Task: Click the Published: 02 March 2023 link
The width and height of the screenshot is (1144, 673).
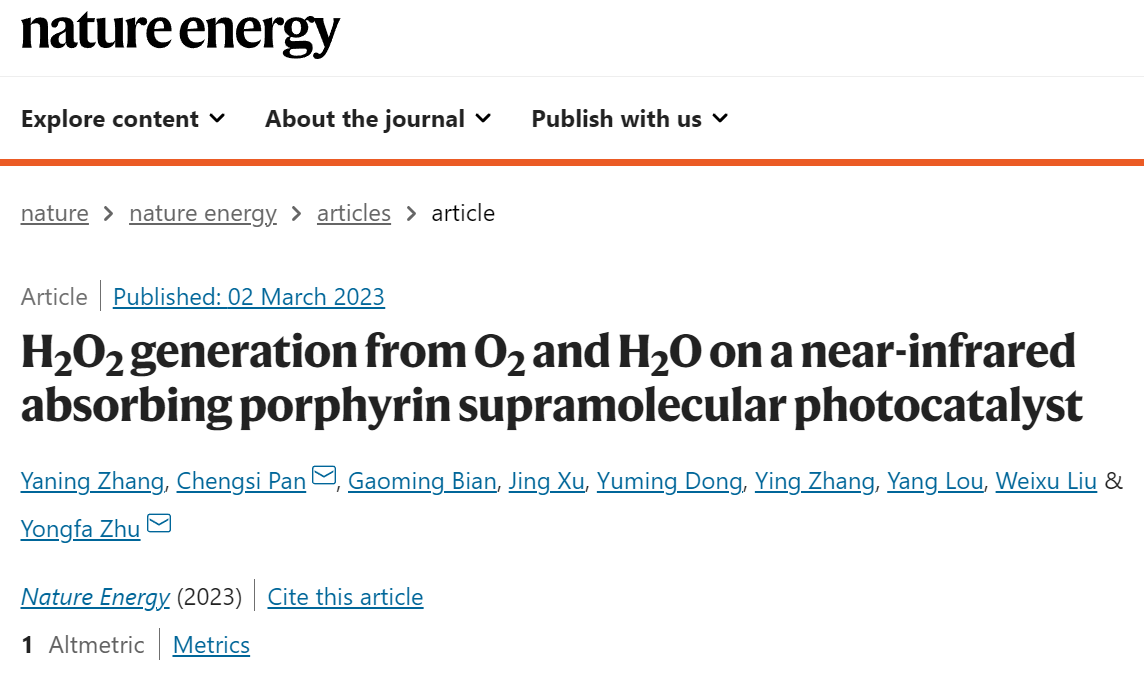Action: pyautogui.click(x=249, y=297)
